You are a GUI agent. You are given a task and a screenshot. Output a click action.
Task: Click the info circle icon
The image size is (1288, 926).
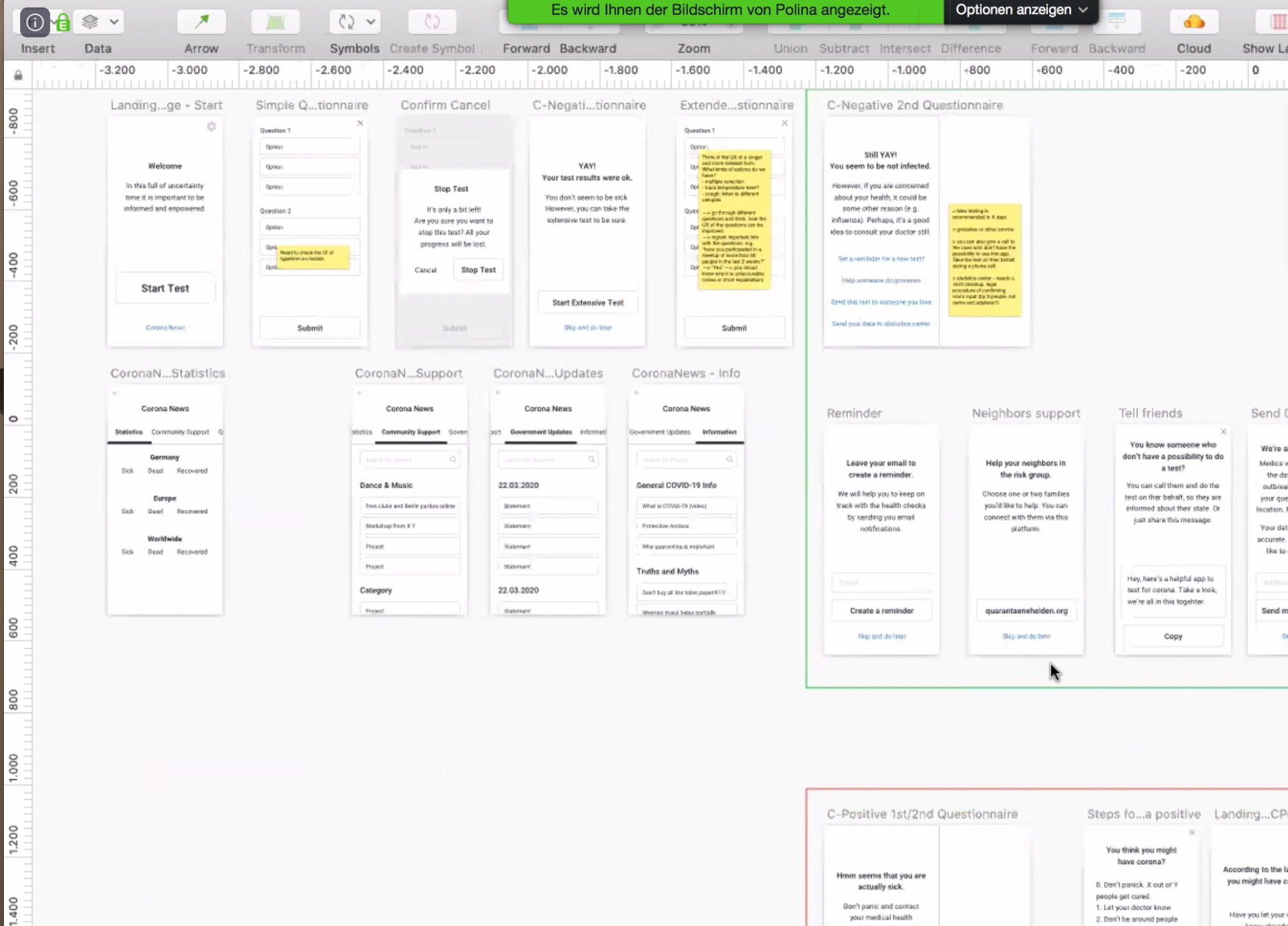tap(35, 23)
